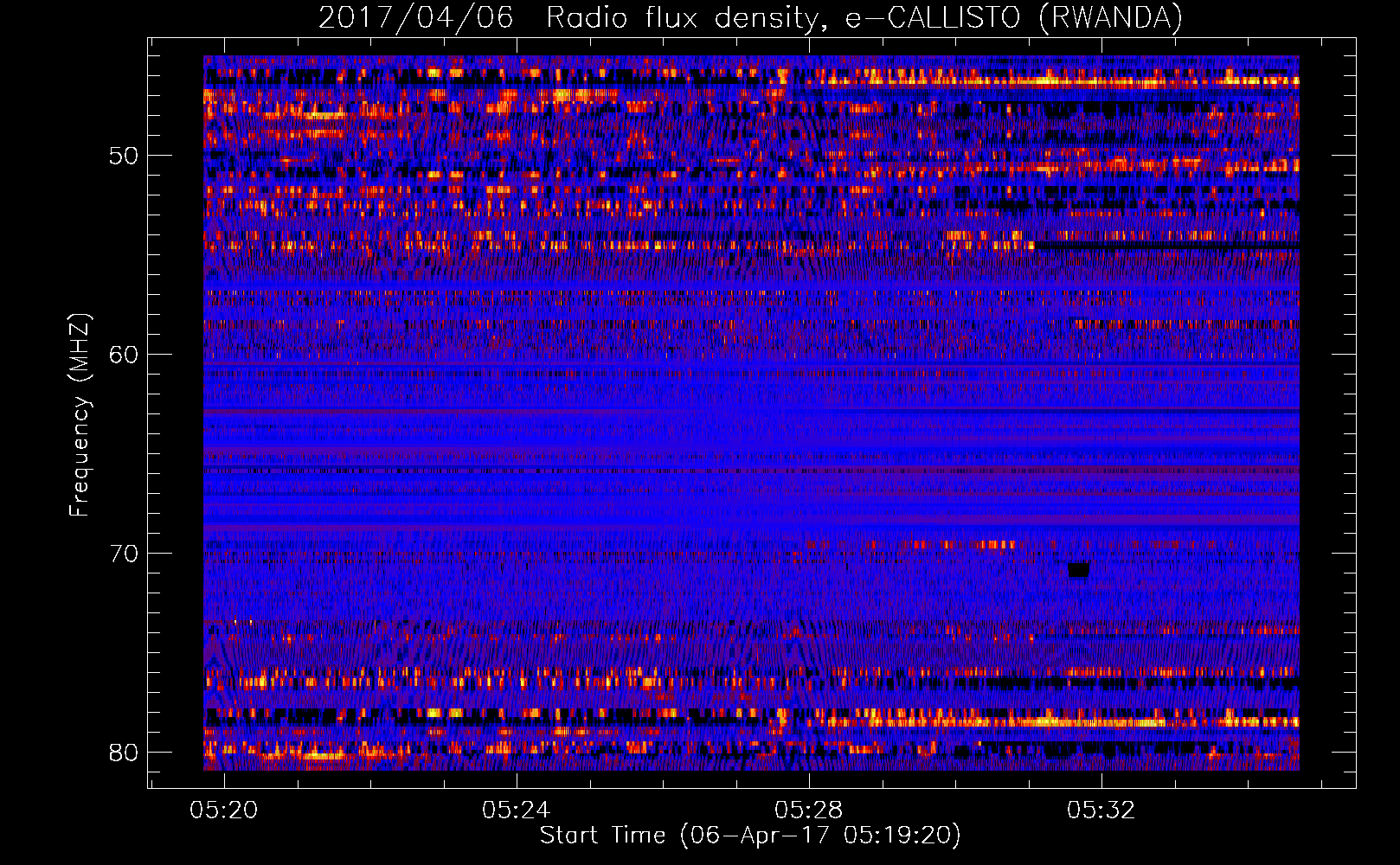Click the 05:28 time tick label

pos(809,810)
